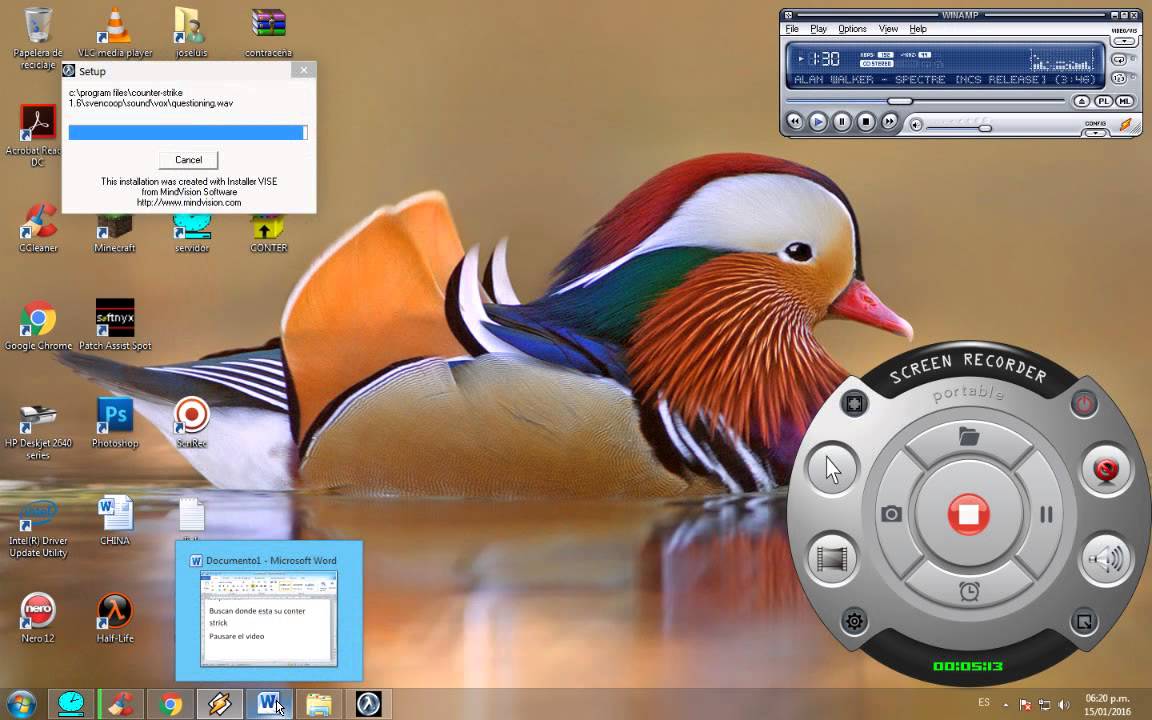Viewport: 1152px width, 720px height.
Task: Open the Winamp View menu
Action: tap(888, 29)
